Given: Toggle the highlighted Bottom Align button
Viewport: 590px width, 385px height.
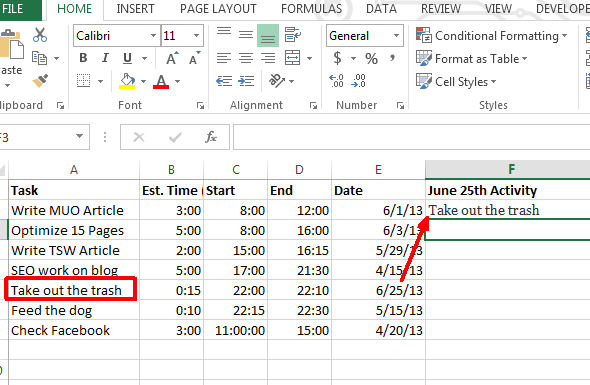Looking at the screenshot, I should 268,35.
